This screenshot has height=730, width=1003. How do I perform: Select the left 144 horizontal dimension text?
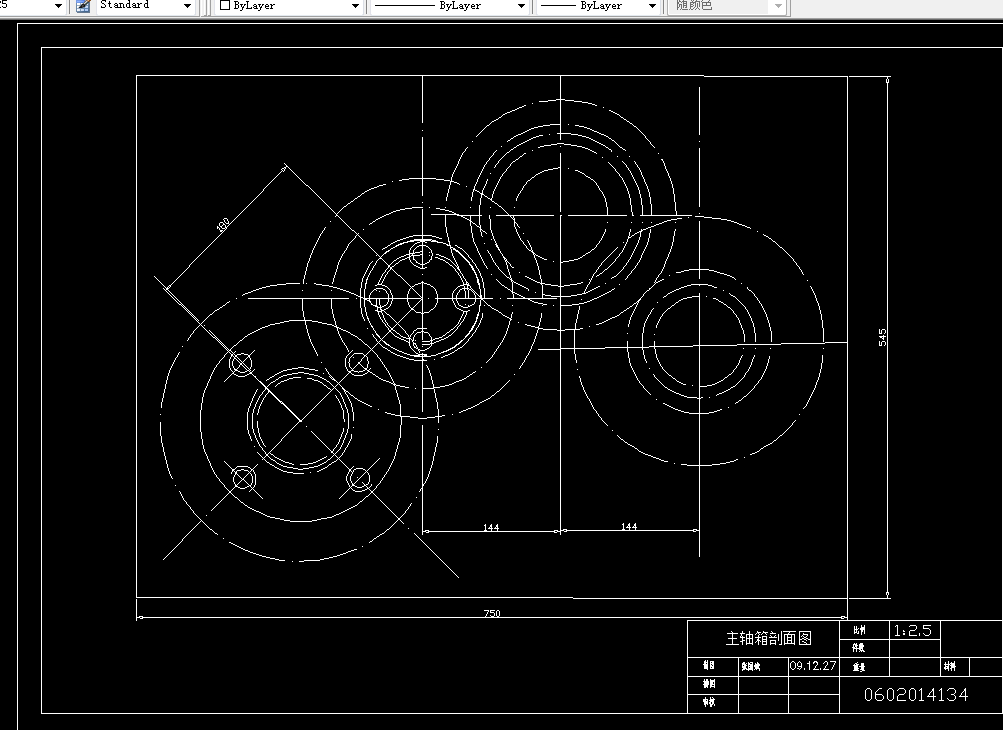pos(491,527)
